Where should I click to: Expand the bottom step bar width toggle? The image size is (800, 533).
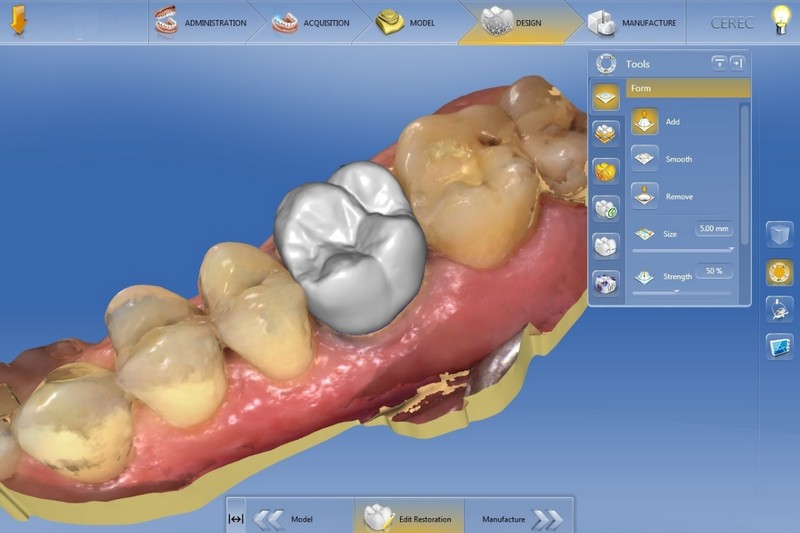236,519
